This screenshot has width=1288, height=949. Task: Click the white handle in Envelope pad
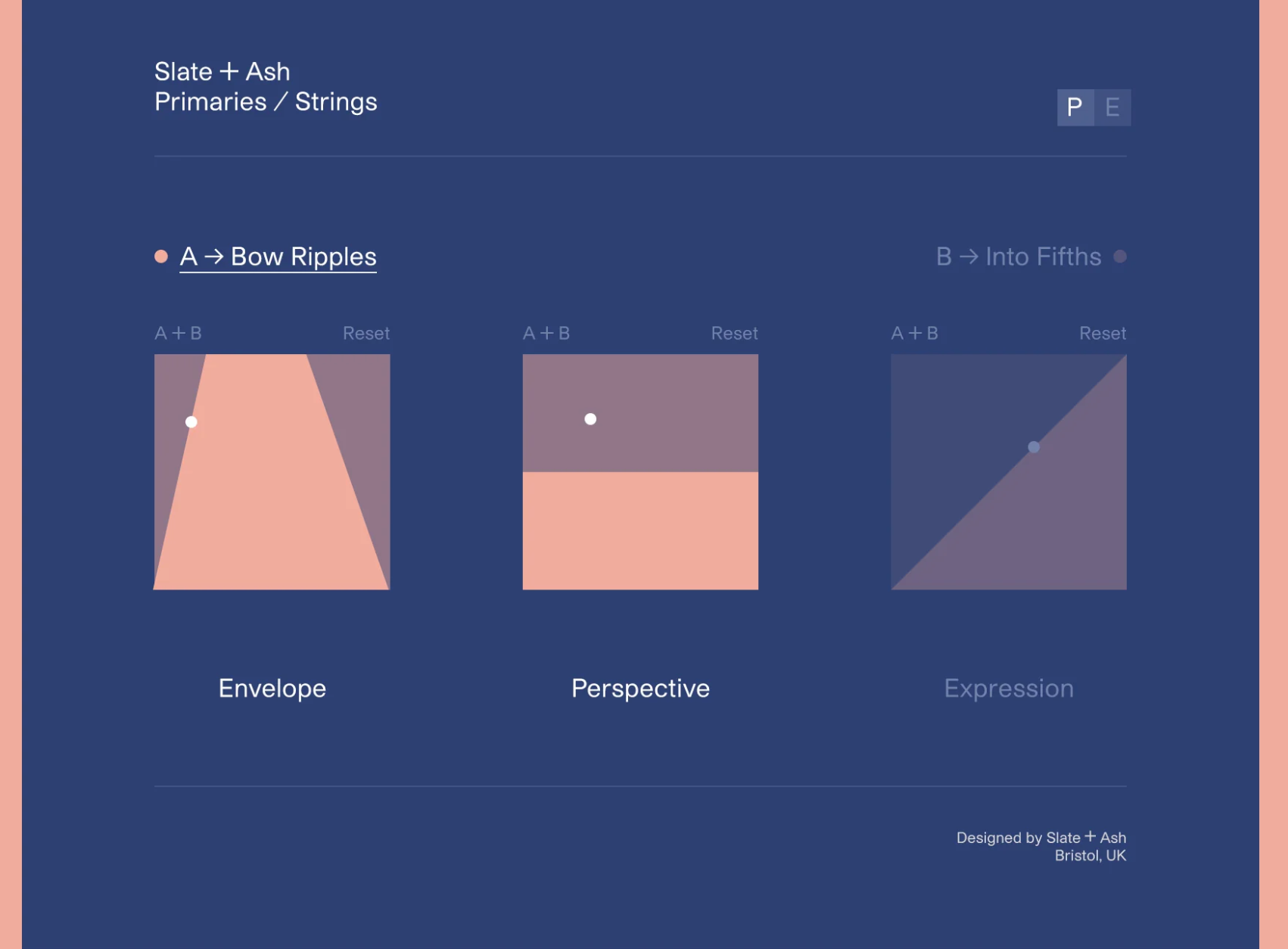pos(191,422)
